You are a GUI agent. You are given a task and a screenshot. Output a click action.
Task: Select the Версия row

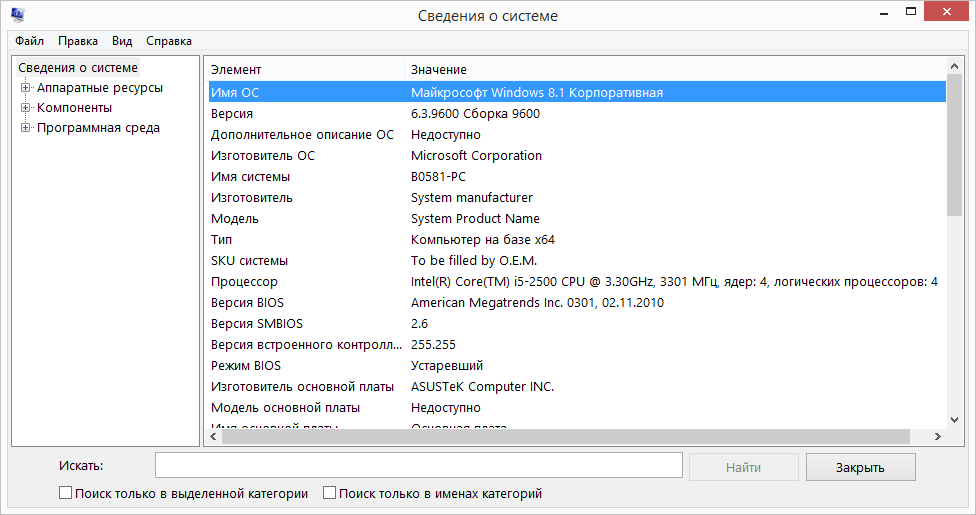click(577, 113)
